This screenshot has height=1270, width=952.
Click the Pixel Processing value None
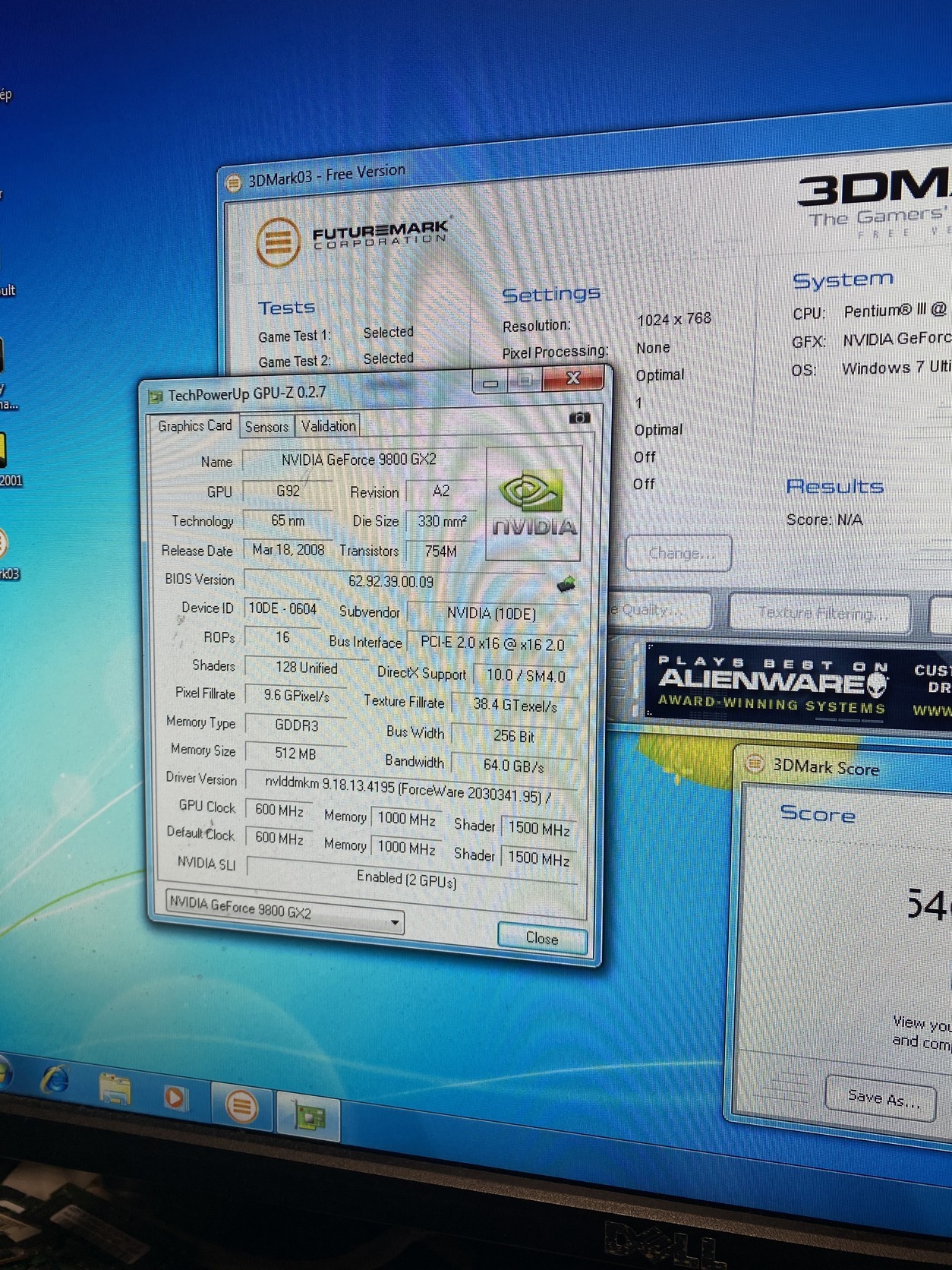[654, 348]
